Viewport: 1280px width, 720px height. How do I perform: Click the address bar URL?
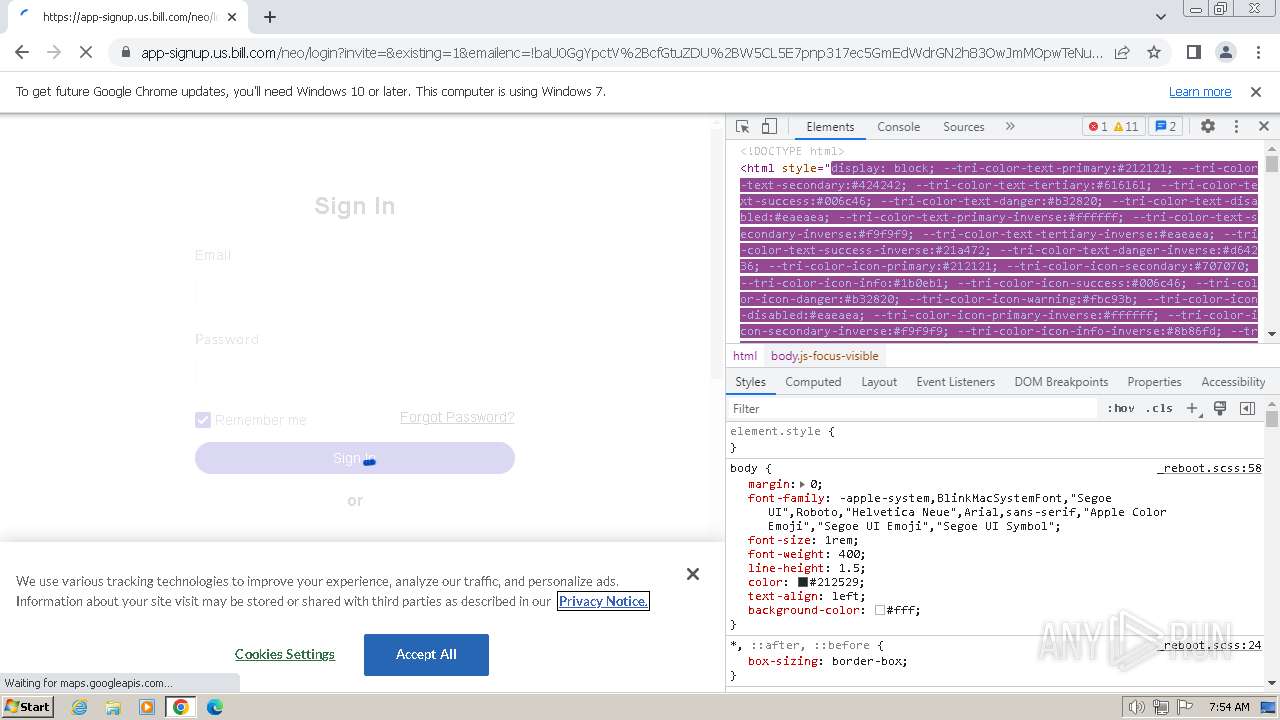pos(622,53)
